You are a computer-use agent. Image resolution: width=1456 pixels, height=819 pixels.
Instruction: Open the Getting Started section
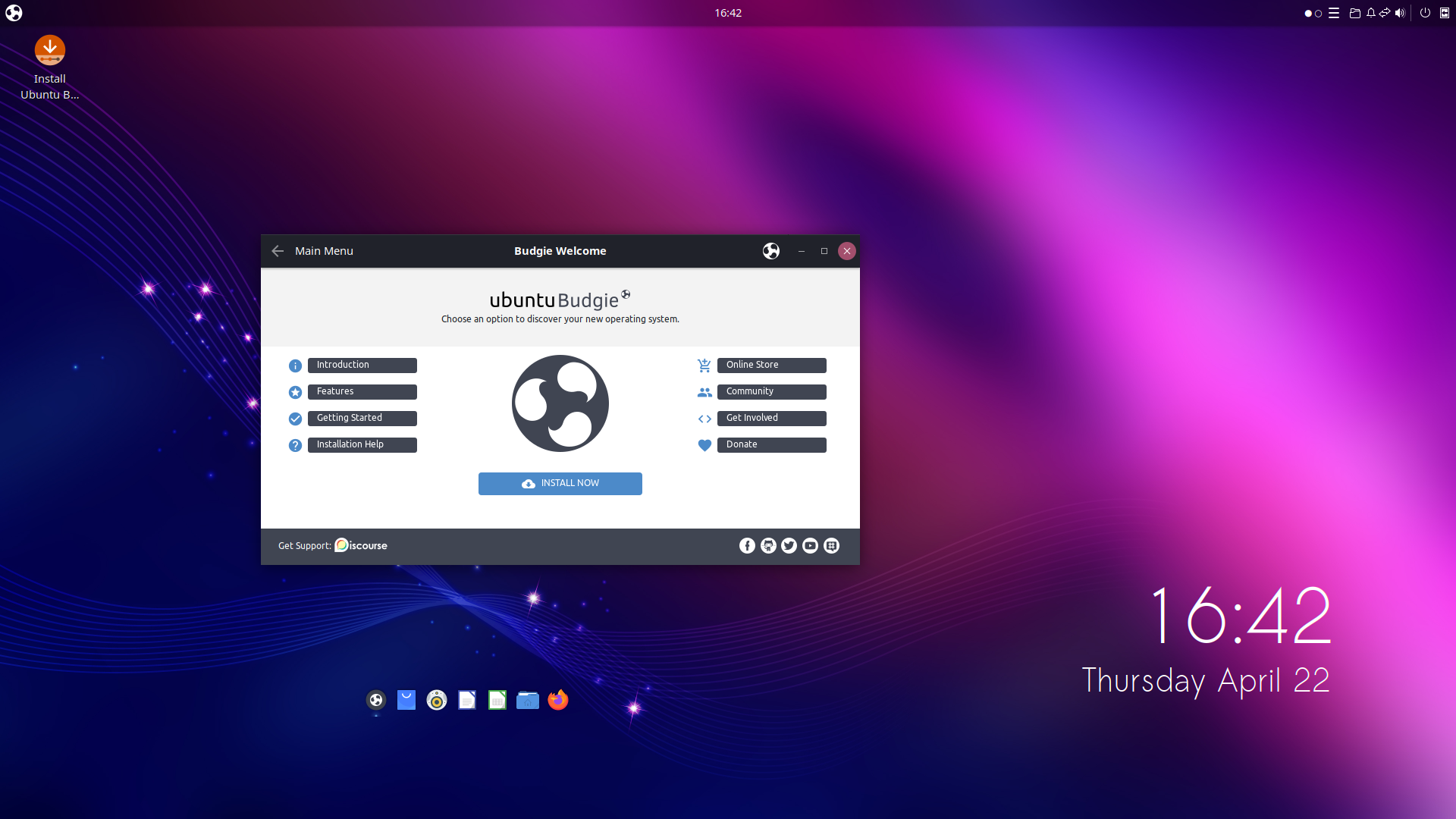(x=362, y=419)
